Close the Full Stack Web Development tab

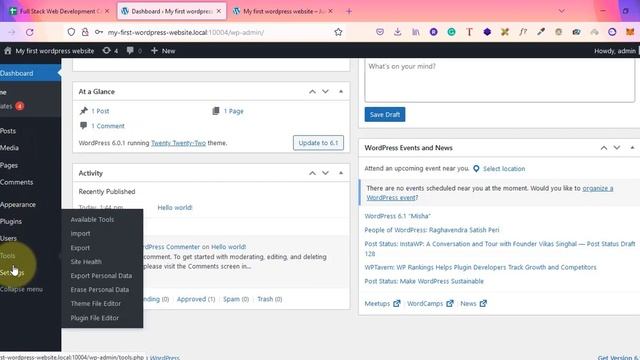pos(107,11)
